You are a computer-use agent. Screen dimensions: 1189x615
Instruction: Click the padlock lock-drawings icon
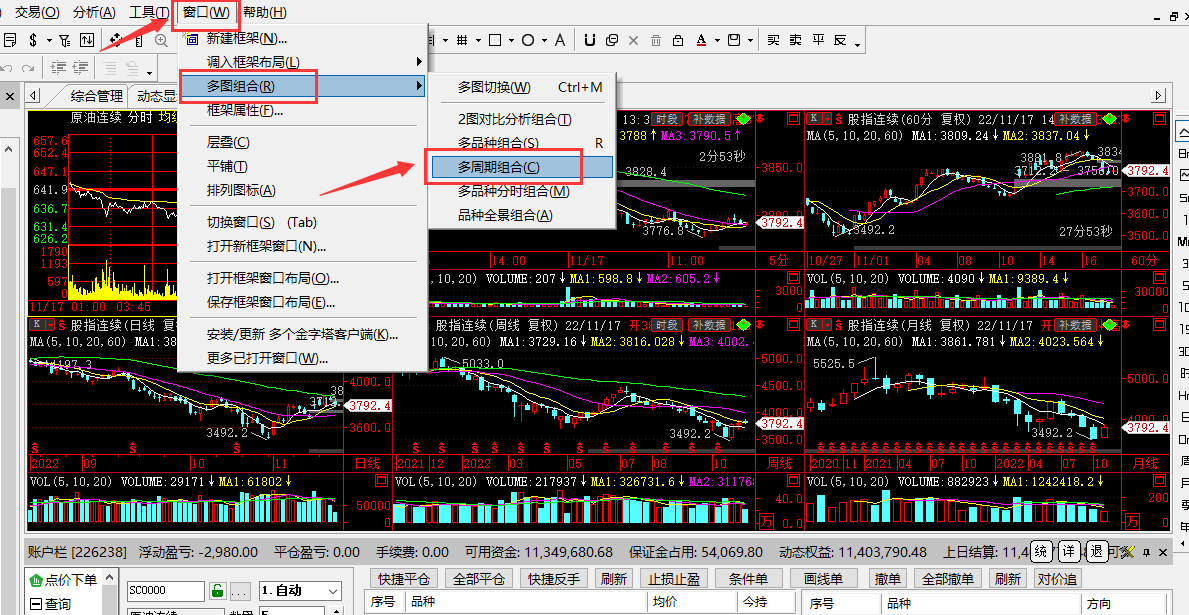(x=679, y=40)
